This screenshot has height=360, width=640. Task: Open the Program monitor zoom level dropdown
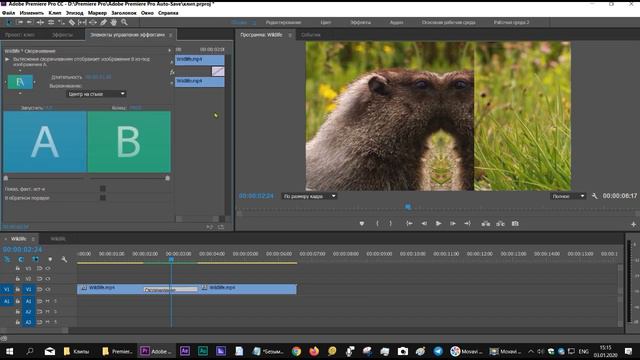click(x=309, y=196)
